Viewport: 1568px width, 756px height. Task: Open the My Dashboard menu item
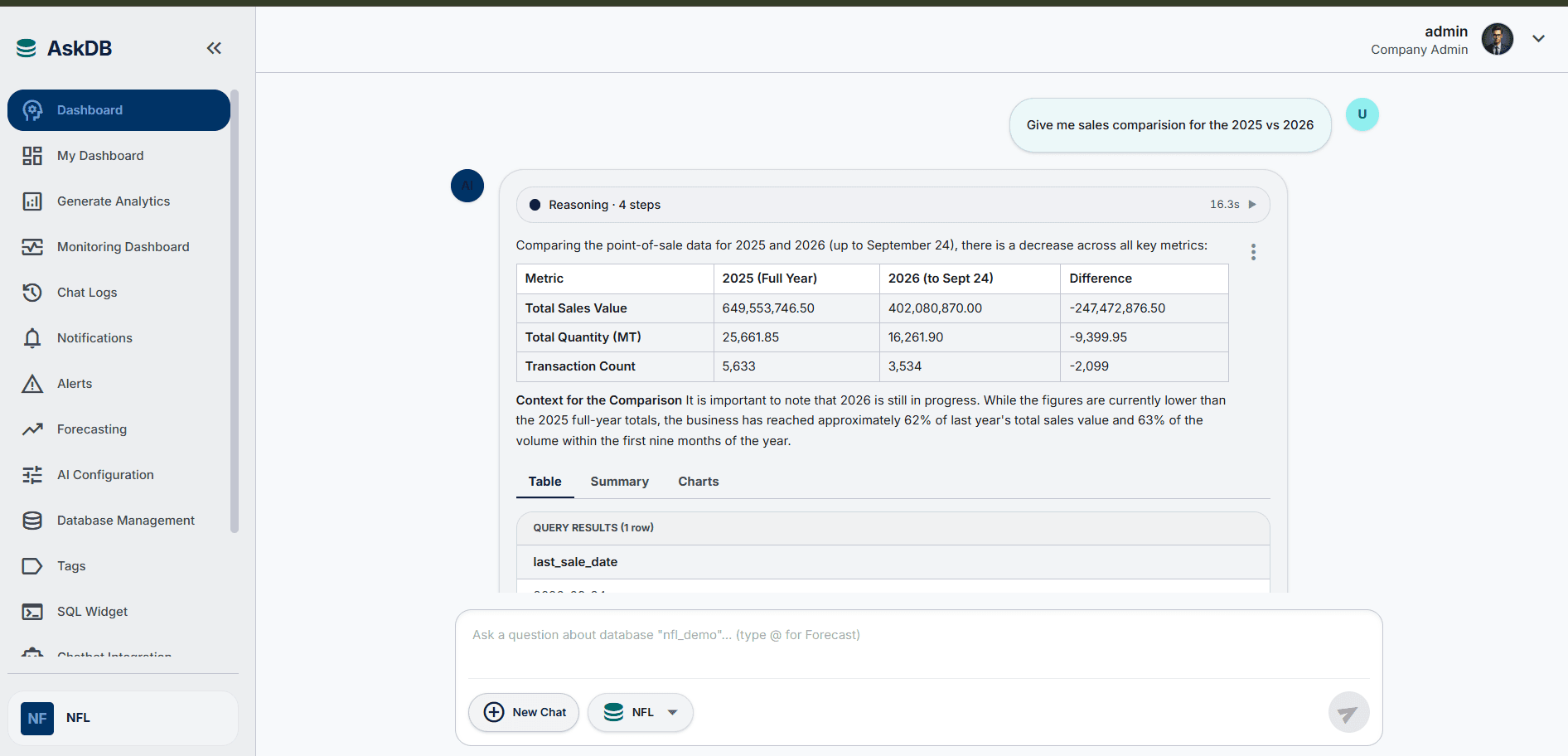point(119,156)
